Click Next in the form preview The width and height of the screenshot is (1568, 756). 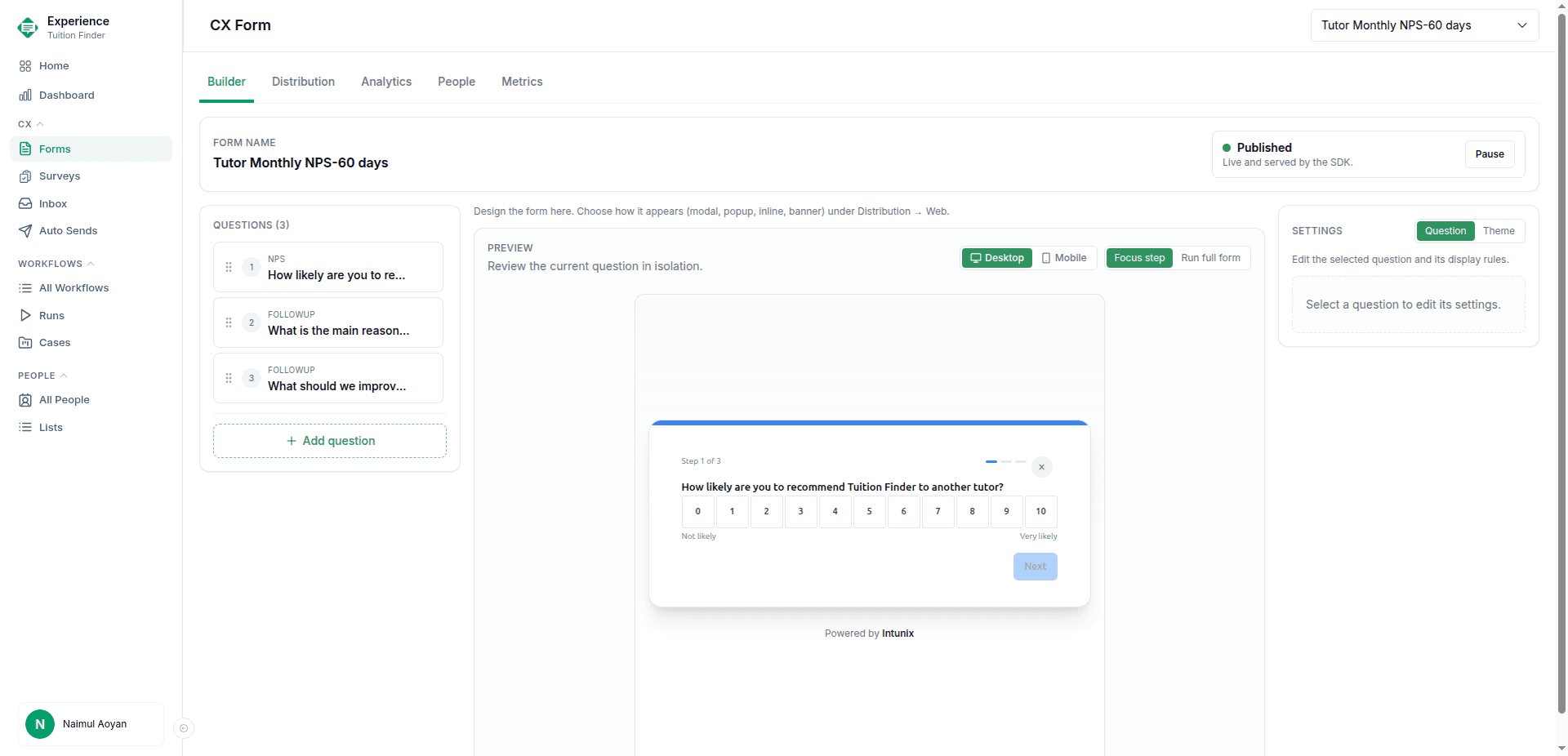1035,567
